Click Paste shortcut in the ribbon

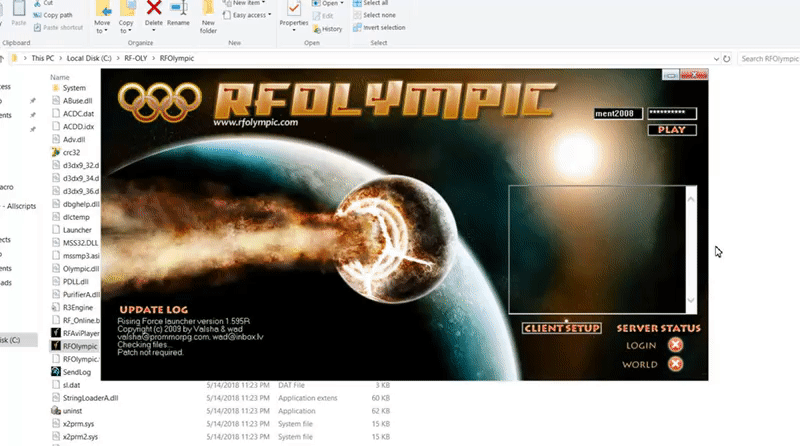[x=58, y=28]
